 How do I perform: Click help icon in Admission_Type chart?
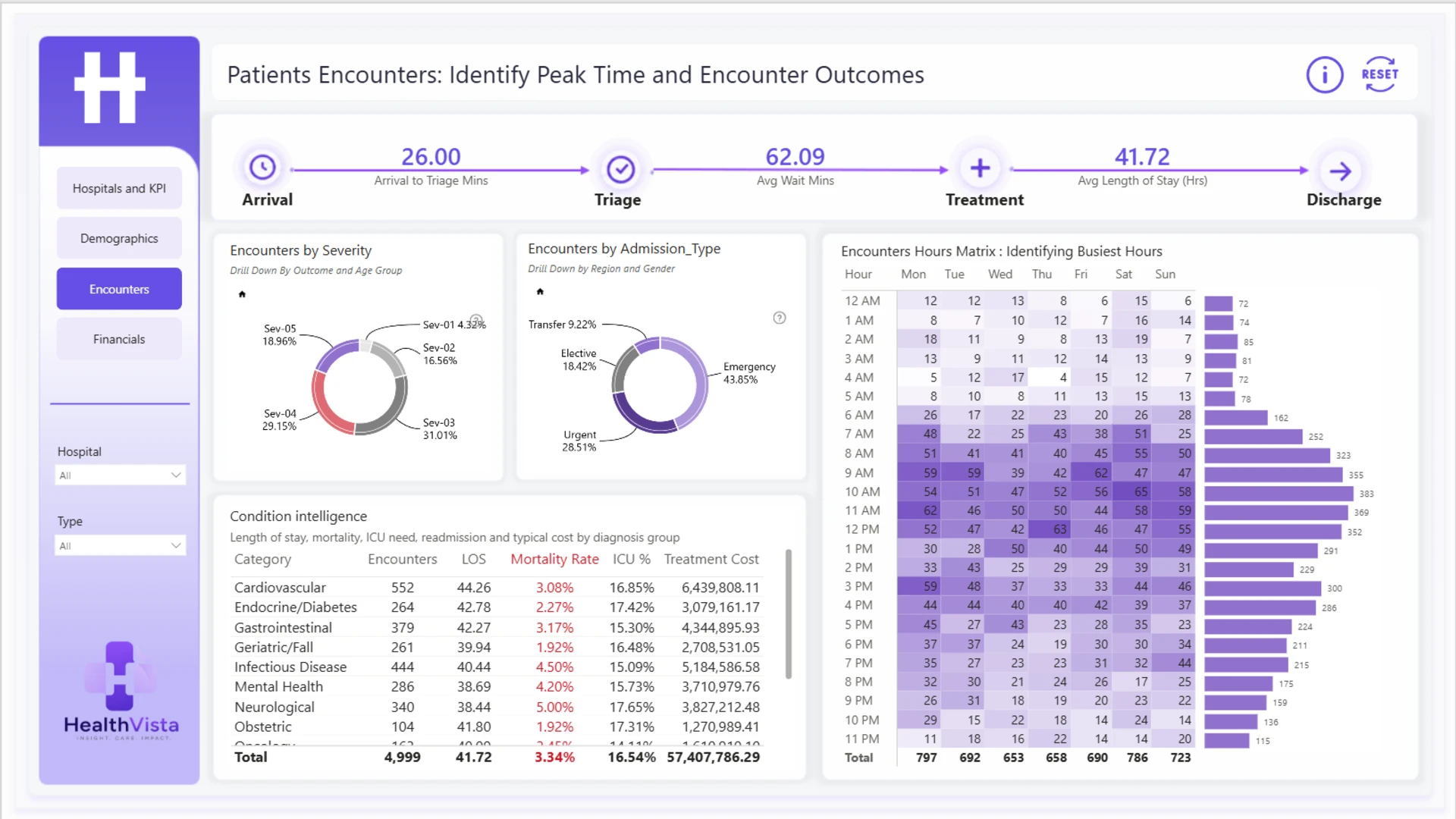coord(780,318)
